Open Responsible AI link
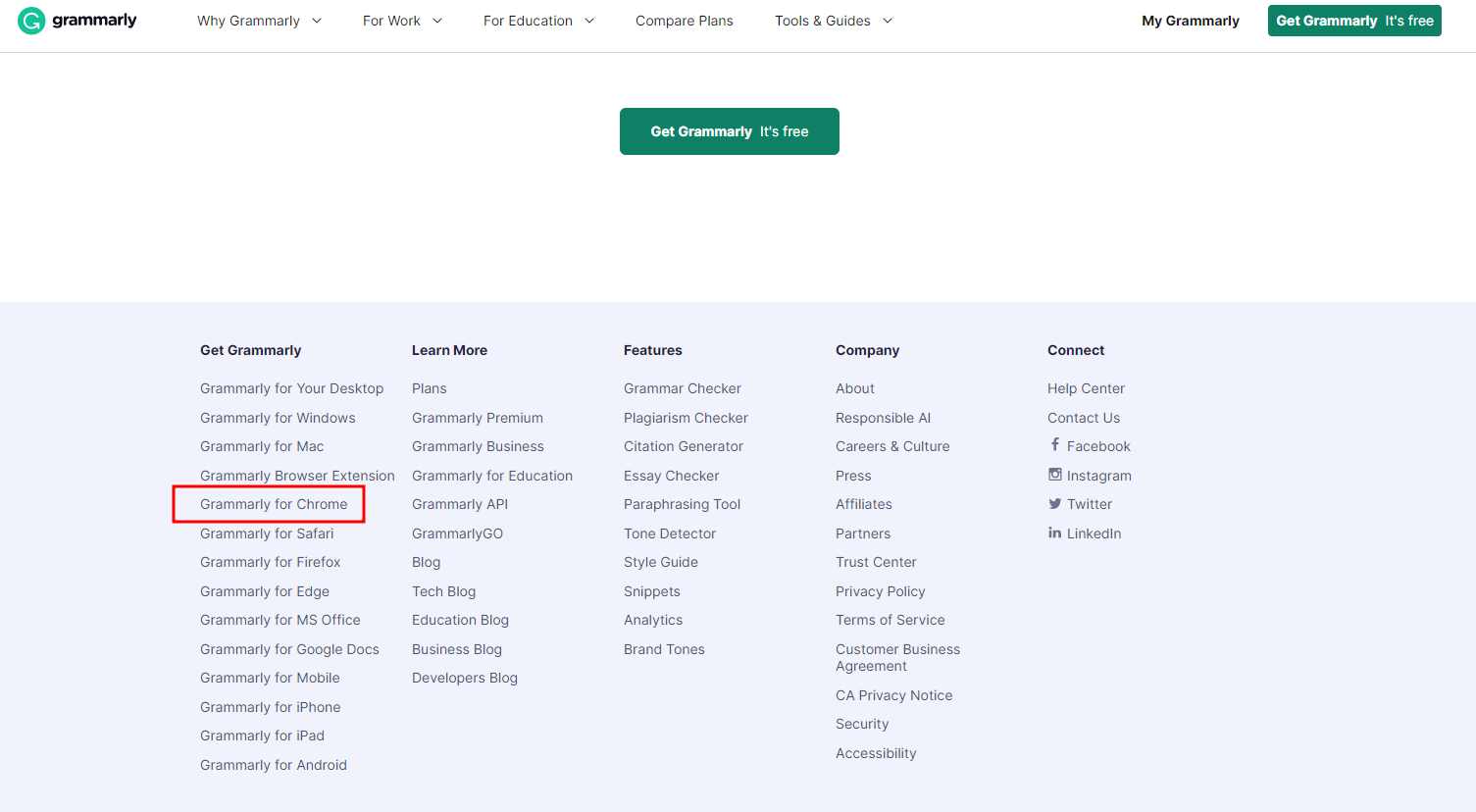Viewport: 1476px width, 812px height. coord(883,418)
